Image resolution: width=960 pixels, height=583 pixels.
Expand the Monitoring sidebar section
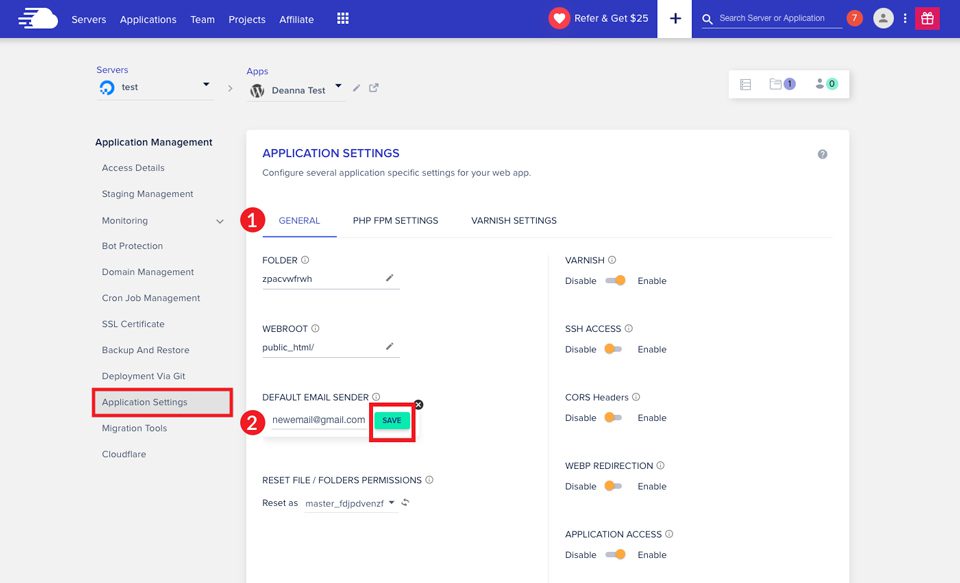[x=220, y=221]
